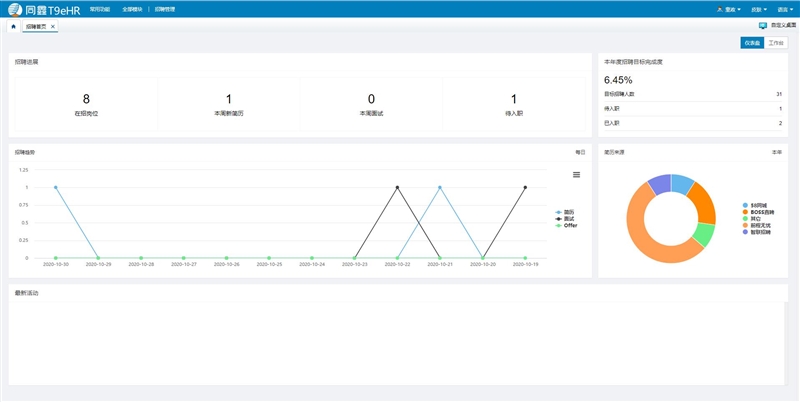Toggle BOSS直聘 in the donut legend

(761, 212)
